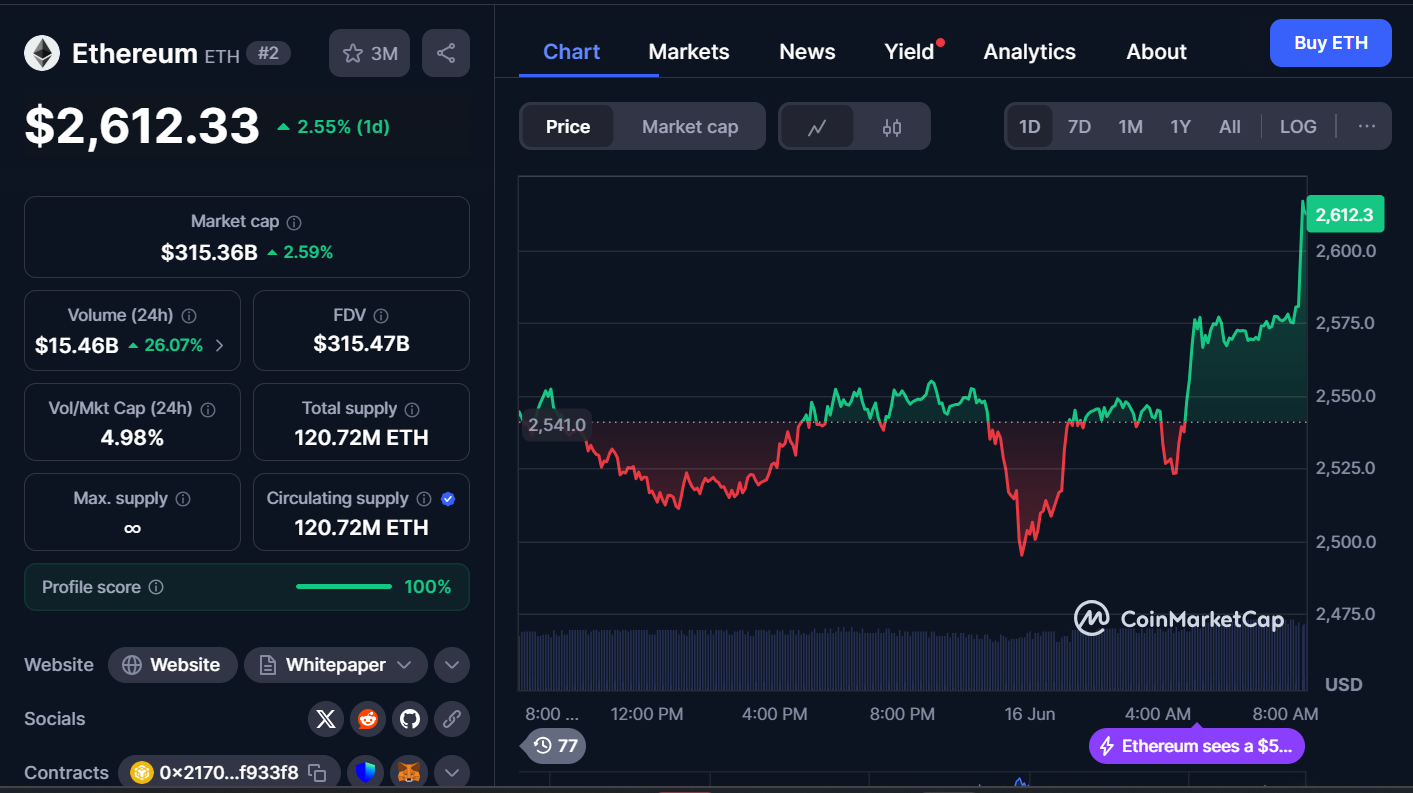
Task: Select the 1Y time range
Action: pos(1181,127)
